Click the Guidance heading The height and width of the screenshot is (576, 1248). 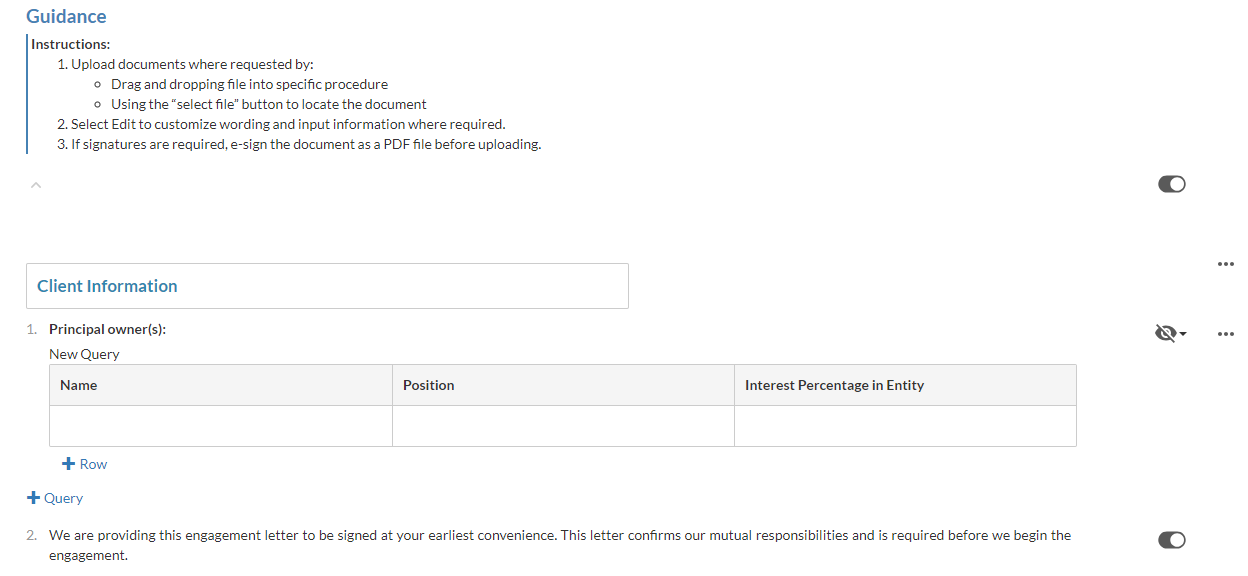tap(66, 17)
